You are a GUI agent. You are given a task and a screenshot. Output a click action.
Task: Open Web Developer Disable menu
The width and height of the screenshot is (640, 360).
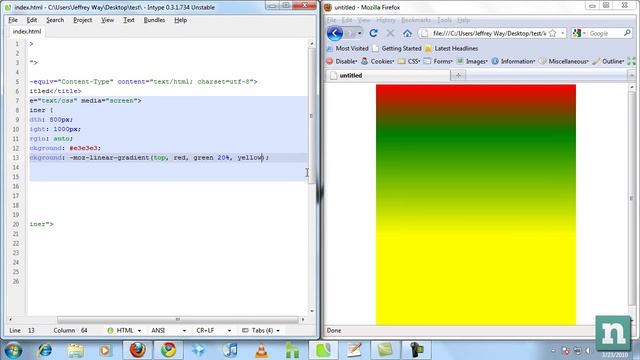342,61
